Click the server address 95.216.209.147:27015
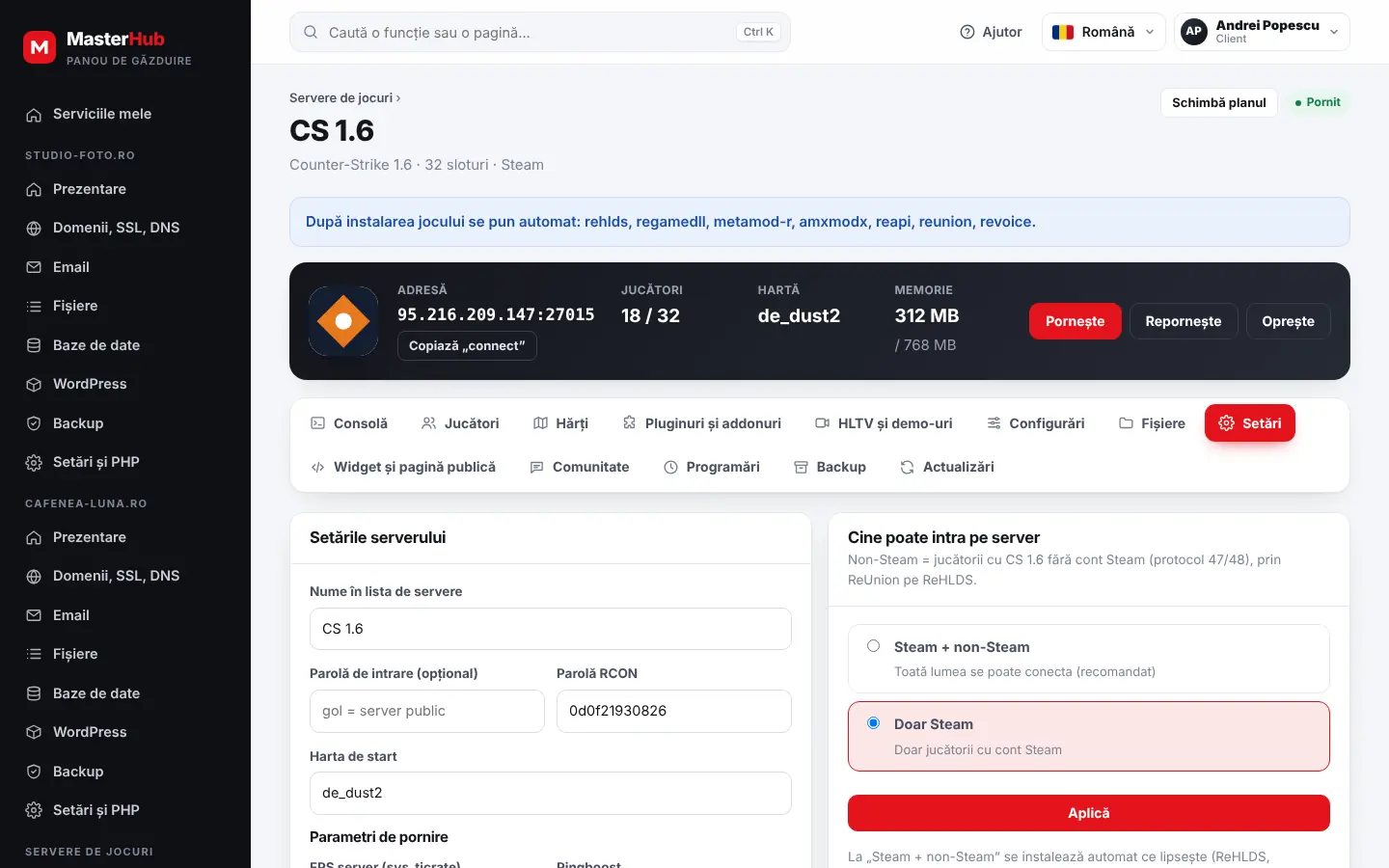The width and height of the screenshot is (1389, 868). [496, 314]
